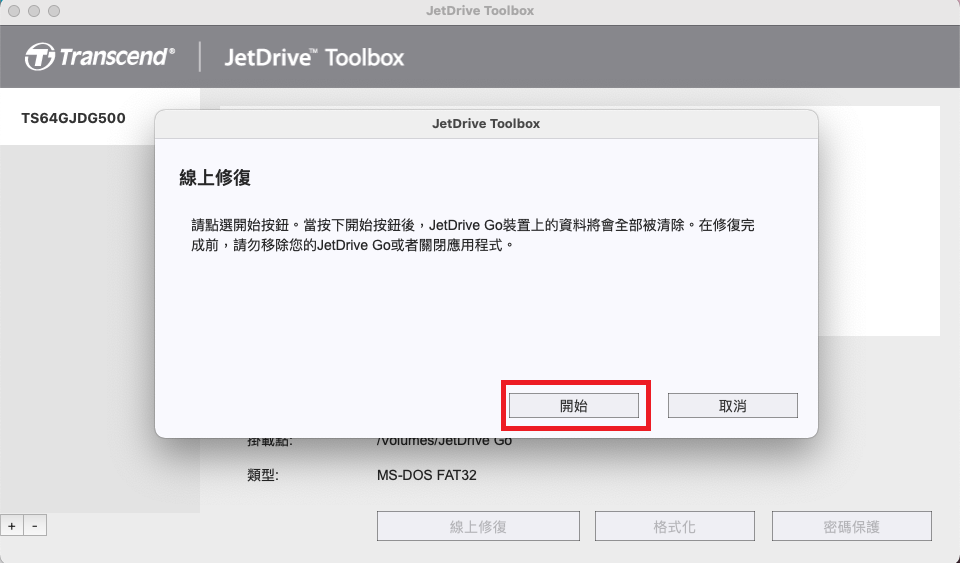Click the plus button below sidebar
Screen dimensions: 960x563
pos(12,526)
